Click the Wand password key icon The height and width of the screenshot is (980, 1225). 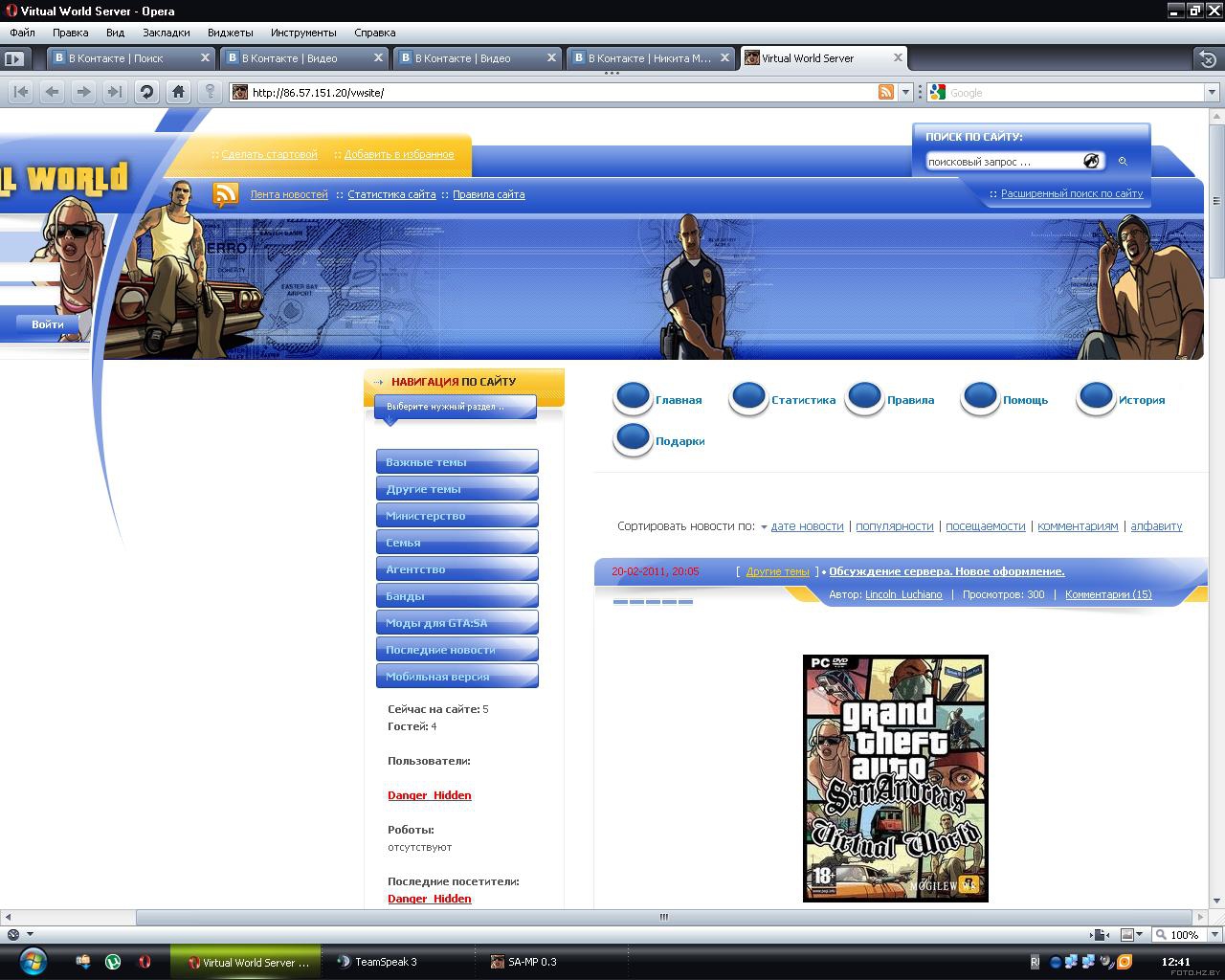(x=210, y=92)
